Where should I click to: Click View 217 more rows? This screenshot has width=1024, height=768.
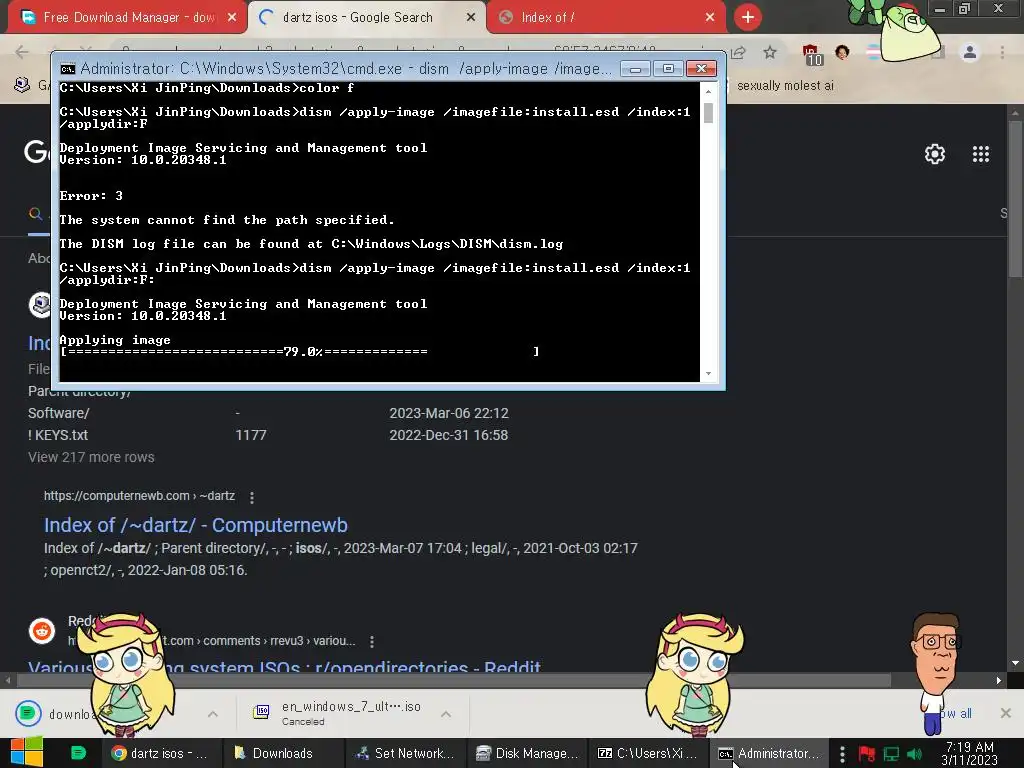pyautogui.click(x=91, y=457)
